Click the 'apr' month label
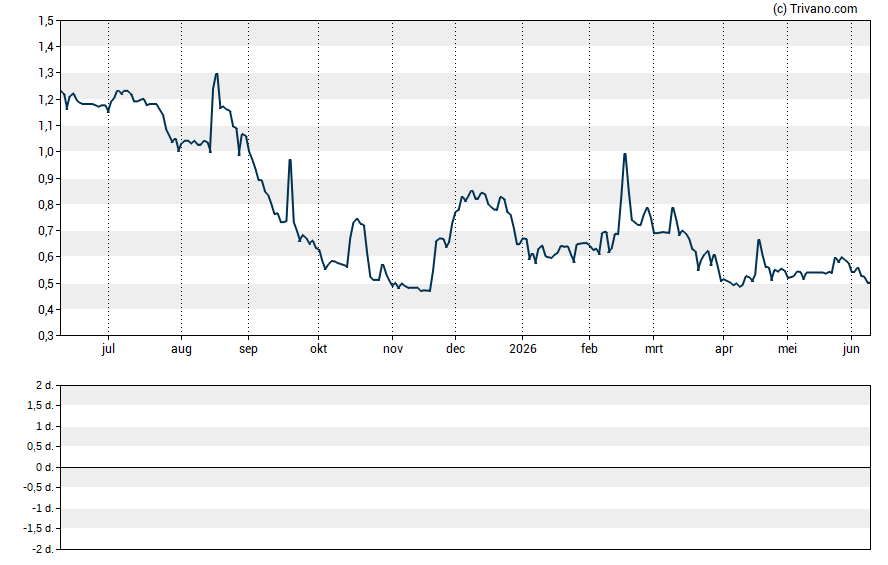Image resolution: width=888 pixels, height=565 pixels. coord(724,349)
